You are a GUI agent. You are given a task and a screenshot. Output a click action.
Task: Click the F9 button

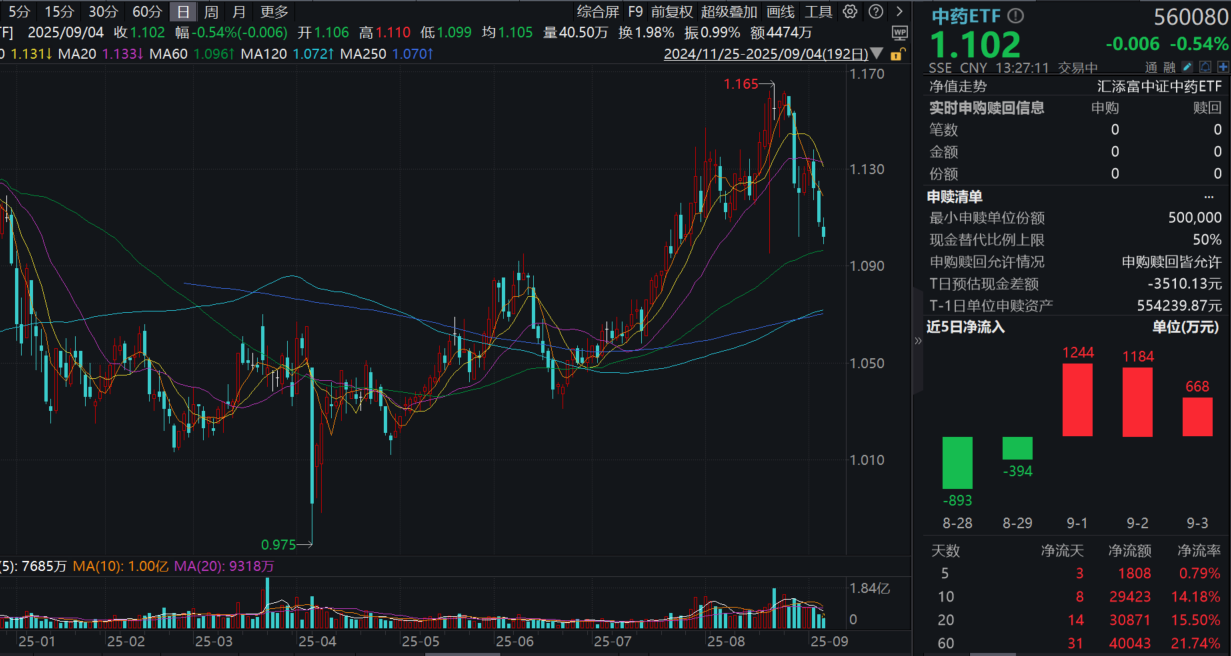(634, 11)
